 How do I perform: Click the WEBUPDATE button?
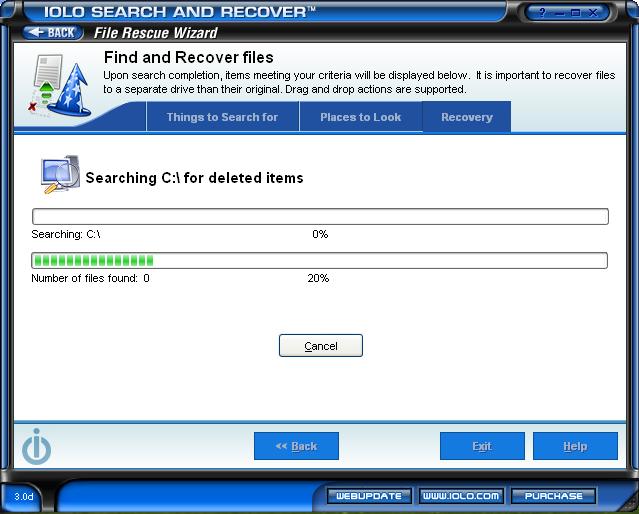(x=369, y=496)
